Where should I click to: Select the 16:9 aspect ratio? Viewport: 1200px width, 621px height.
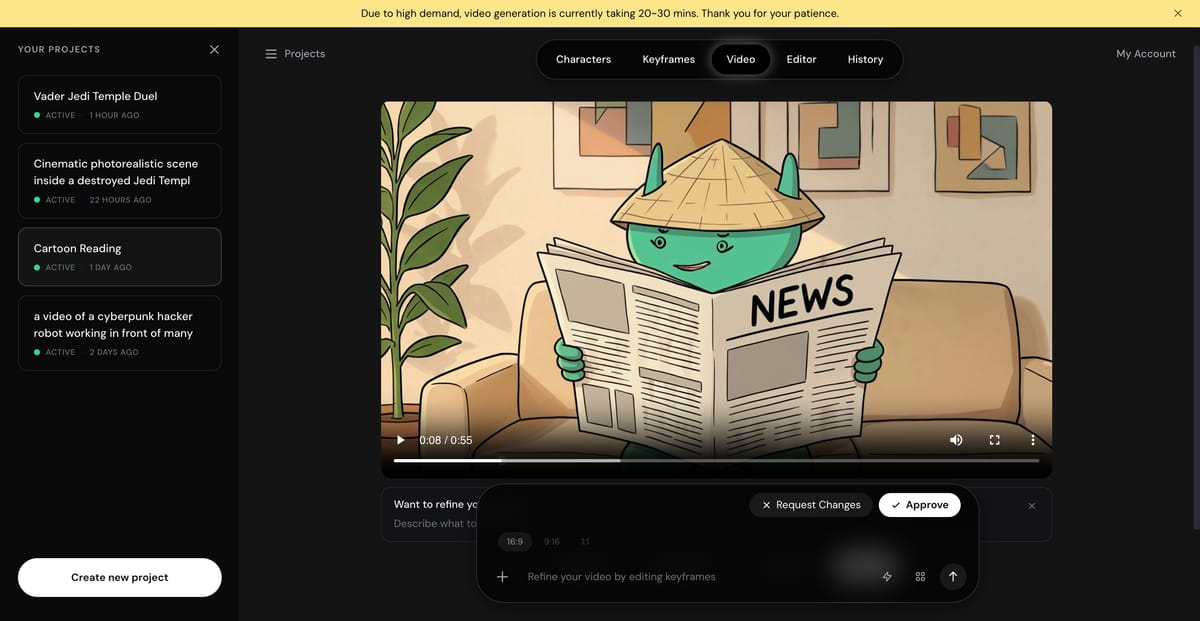[x=514, y=542]
